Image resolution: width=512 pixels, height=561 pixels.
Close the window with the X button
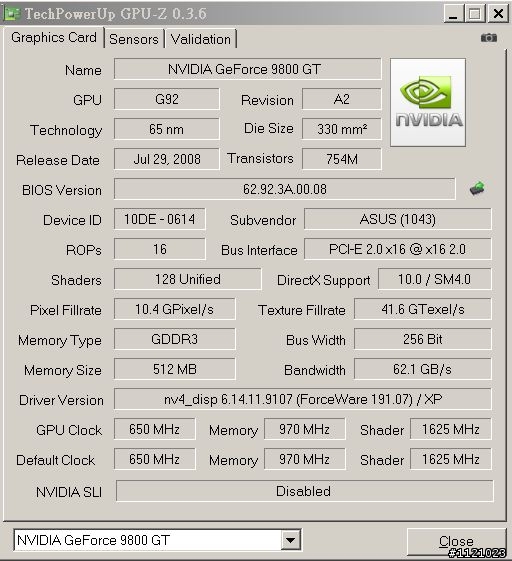pyautogui.click(x=498, y=14)
